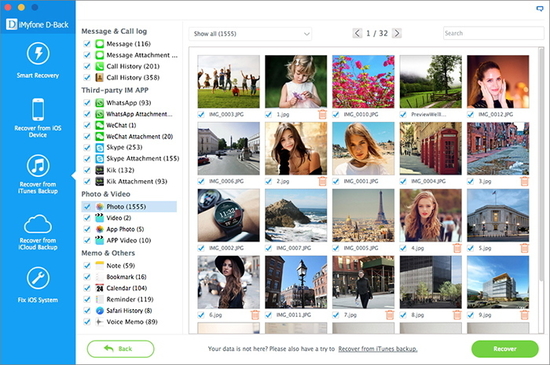Focus the Search input field
Image resolution: width=550 pixels, height=365 pixels.
(493, 33)
